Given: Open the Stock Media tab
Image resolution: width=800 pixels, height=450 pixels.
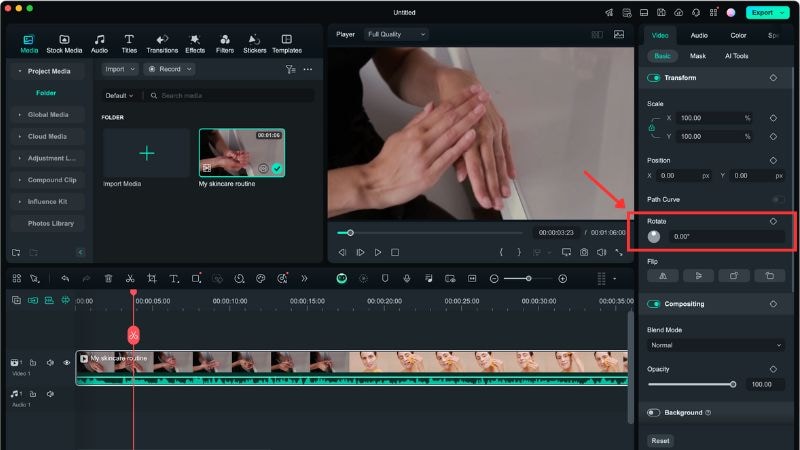Looking at the screenshot, I should [64, 44].
